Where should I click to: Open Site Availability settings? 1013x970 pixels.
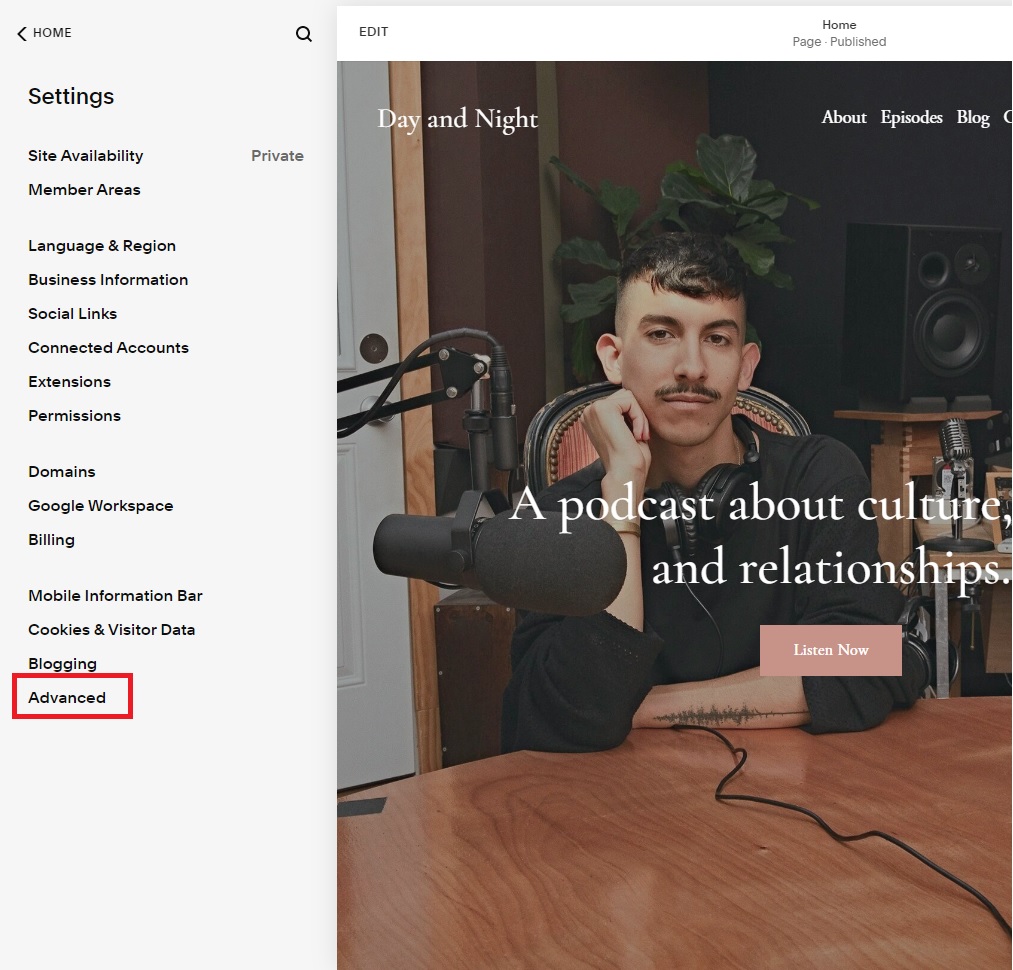point(86,156)
